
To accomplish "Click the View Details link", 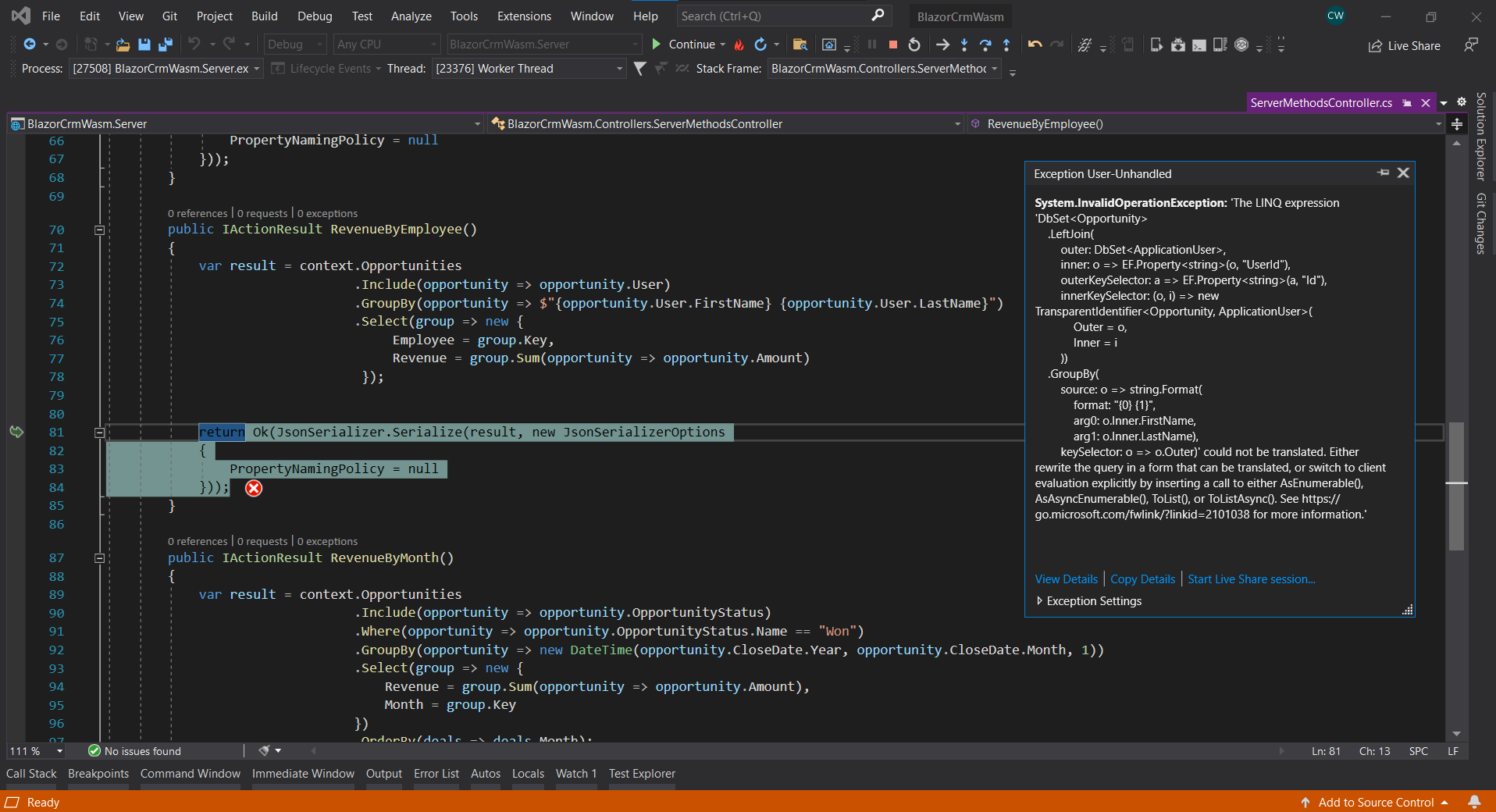I will (x=1065, y=579).
